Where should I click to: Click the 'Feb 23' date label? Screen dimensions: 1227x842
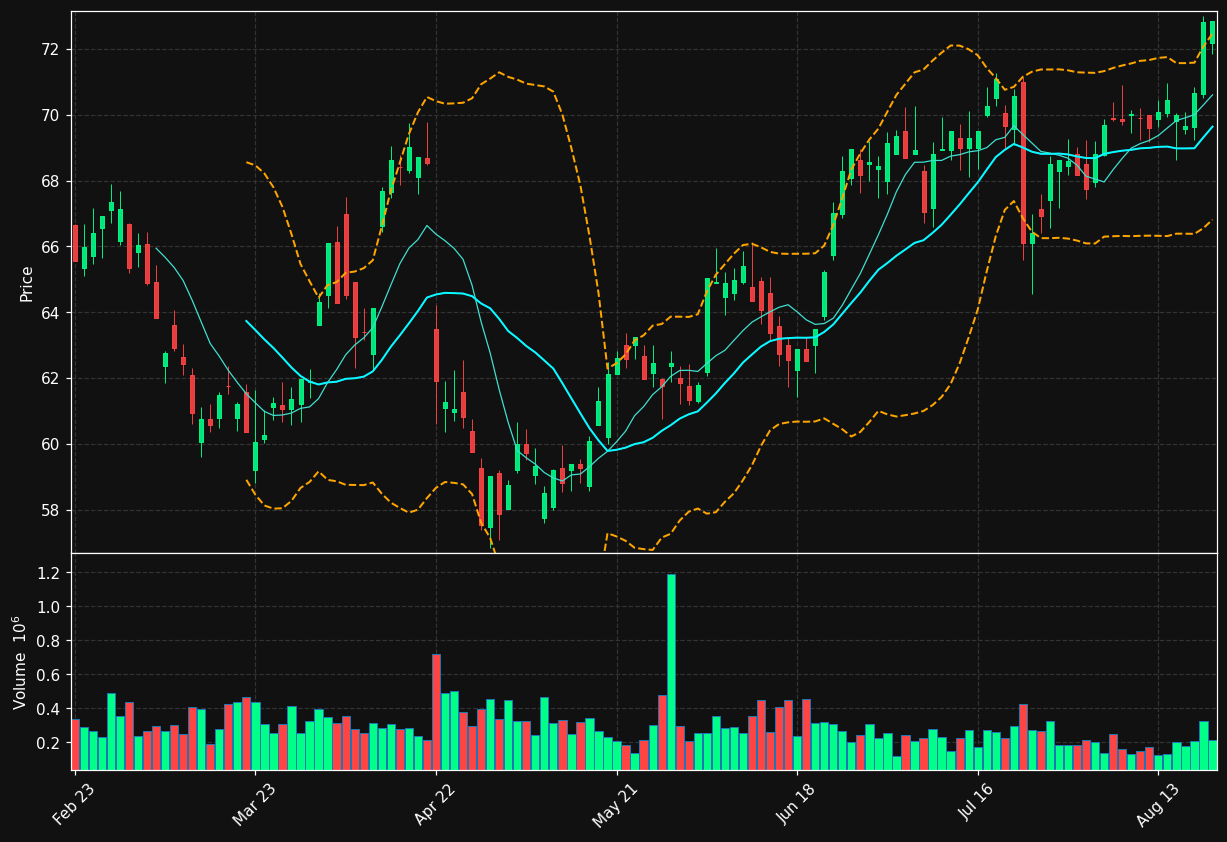tap(73, 806)
